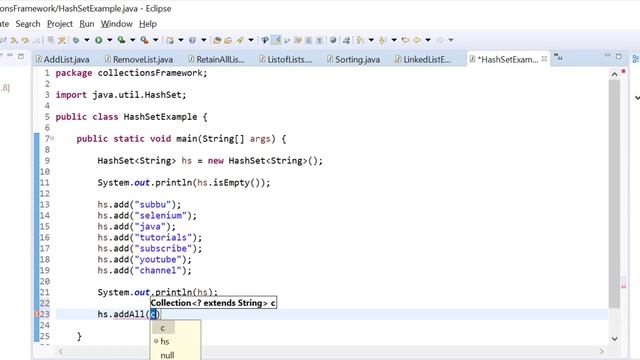Click the pin editor toolbar icon
Screen dimensions: 640x360
346,40
